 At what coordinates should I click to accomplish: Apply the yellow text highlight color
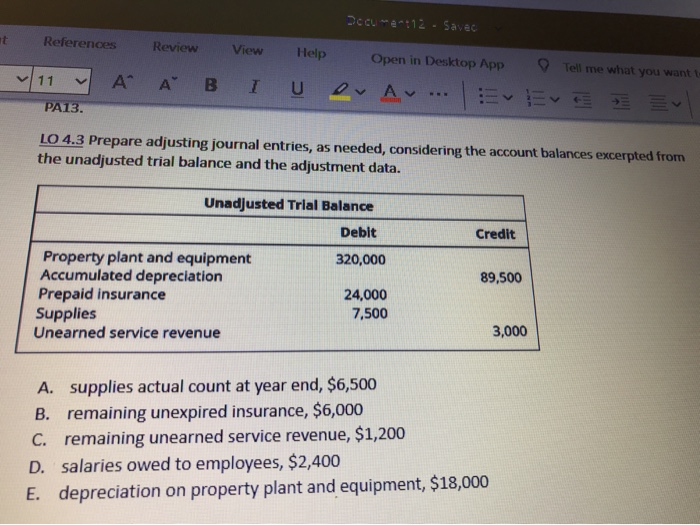[340, 91]
